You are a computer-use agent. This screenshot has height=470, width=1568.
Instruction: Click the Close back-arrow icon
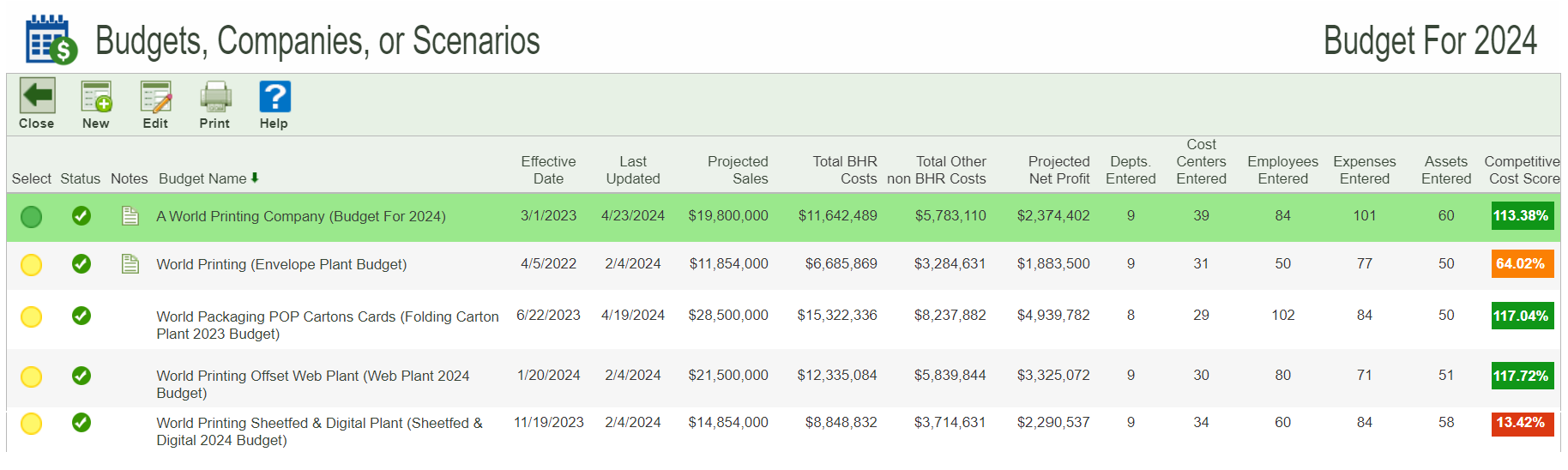point(37,96)
